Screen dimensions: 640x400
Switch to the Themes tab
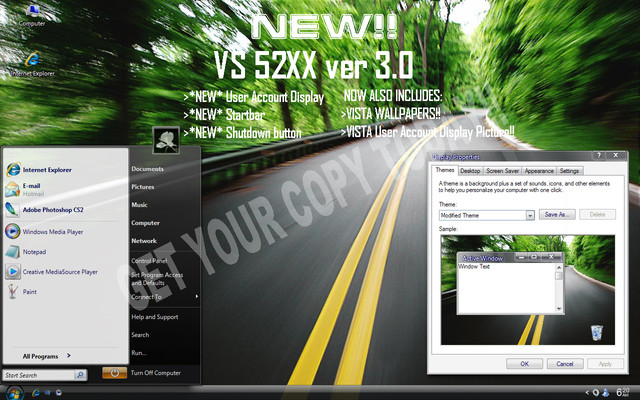[x=444, y=170]
